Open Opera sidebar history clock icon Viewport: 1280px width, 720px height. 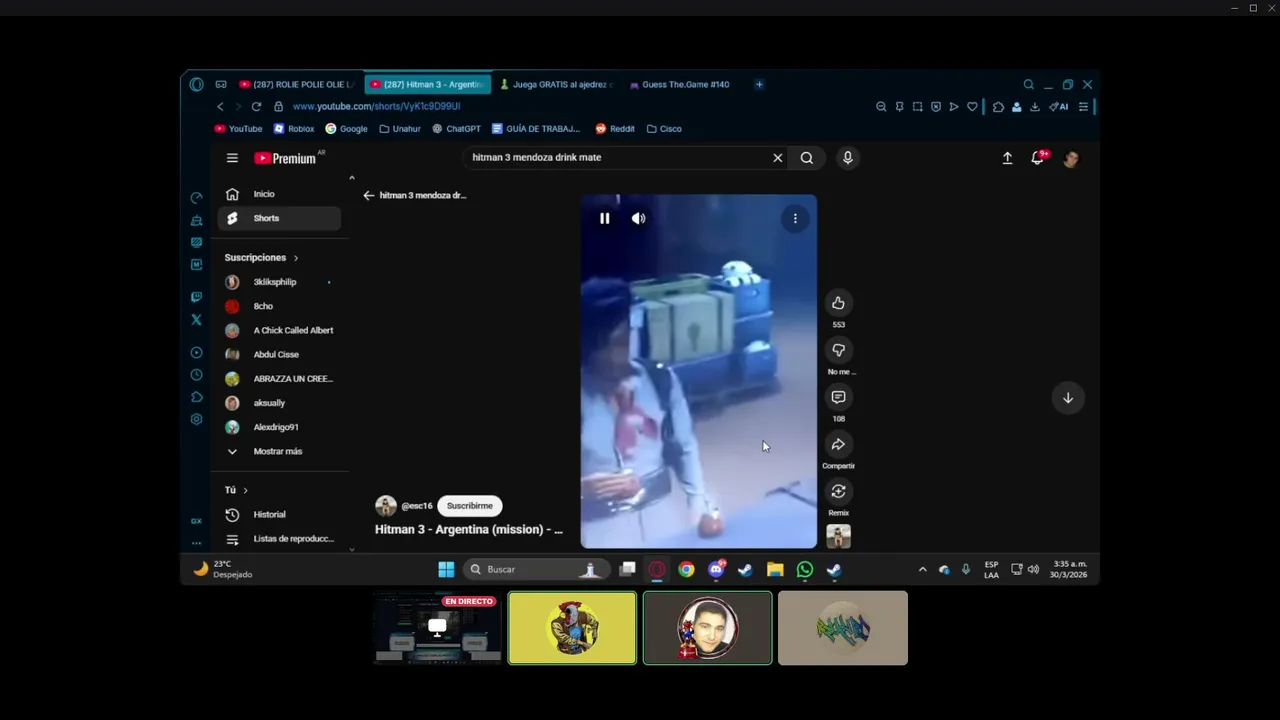[196, 375]
